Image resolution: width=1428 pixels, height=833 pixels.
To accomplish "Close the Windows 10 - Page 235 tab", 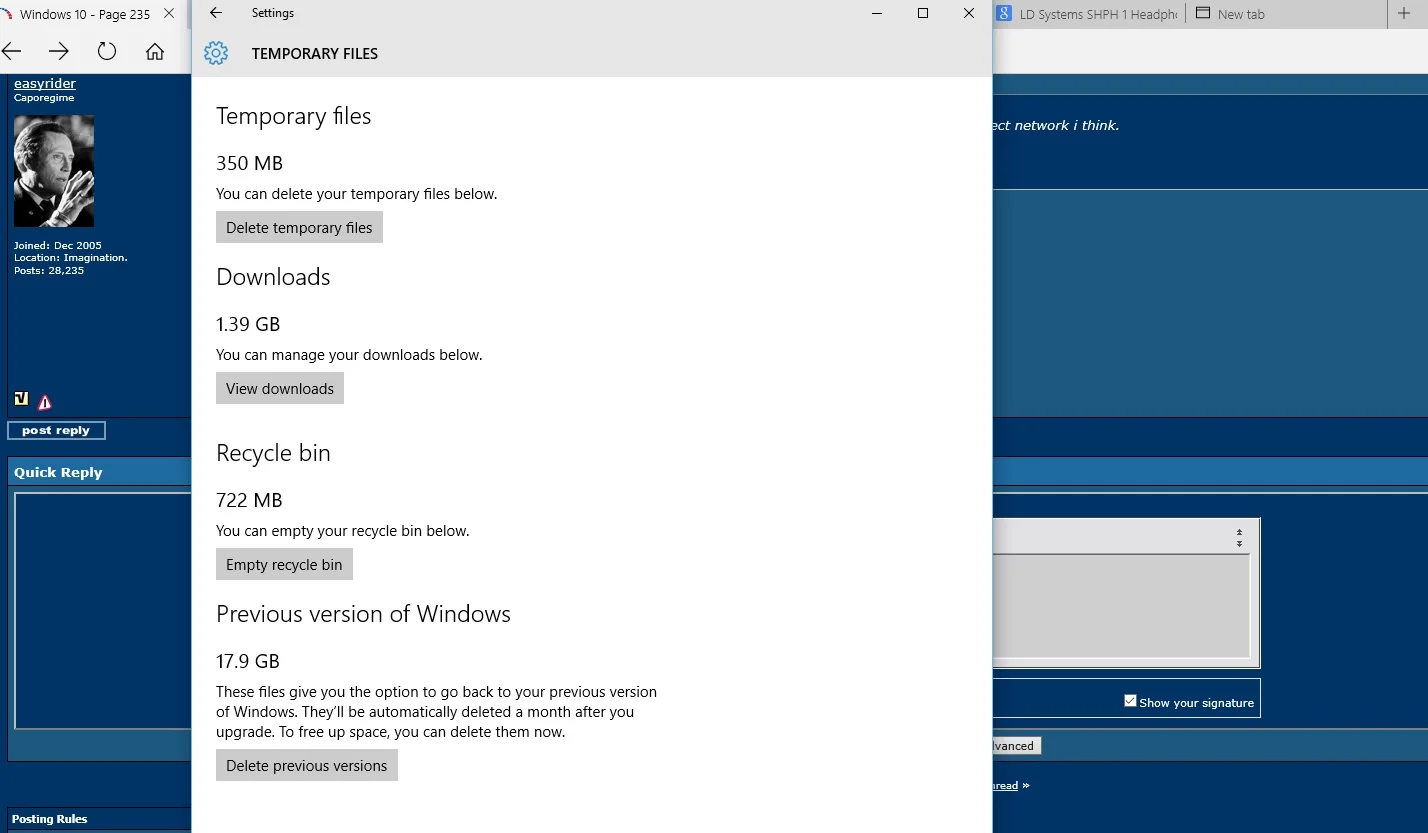I will coord(168,14).
